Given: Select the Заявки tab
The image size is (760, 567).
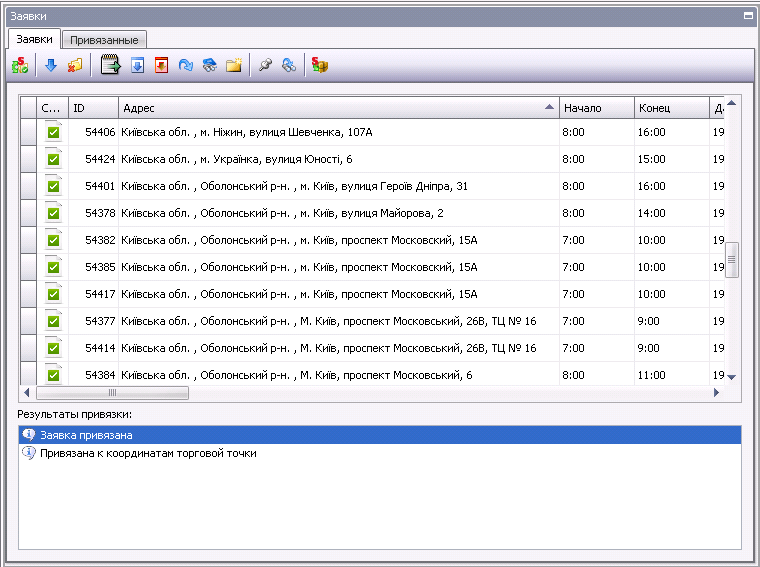Looking at the screenshot, I should tap(34, 38).
